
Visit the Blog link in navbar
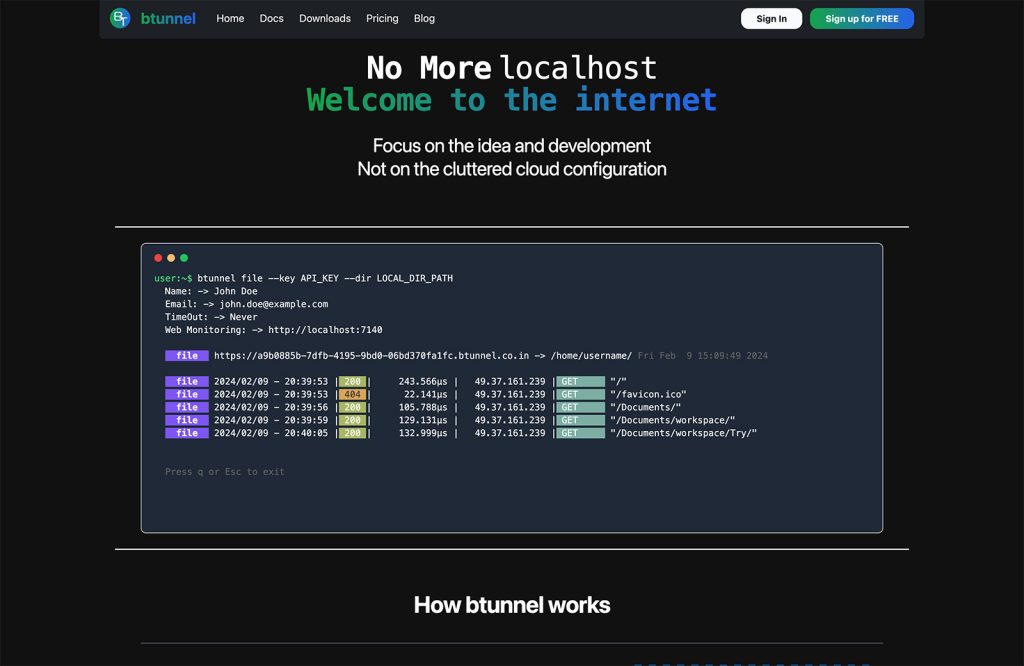pyautogui.click(x=424, y=18)
